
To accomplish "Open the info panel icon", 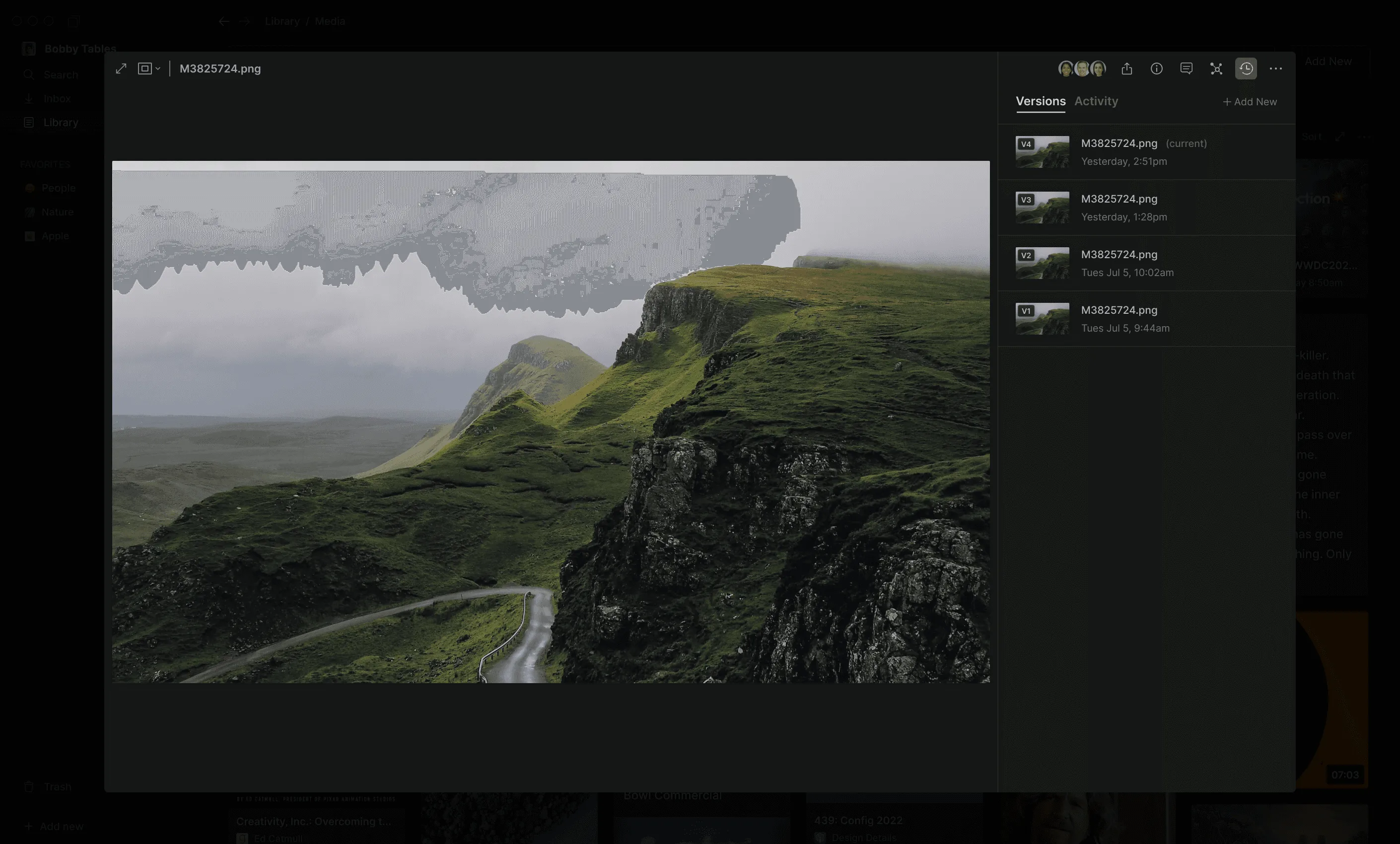I will coord(1156,69).
